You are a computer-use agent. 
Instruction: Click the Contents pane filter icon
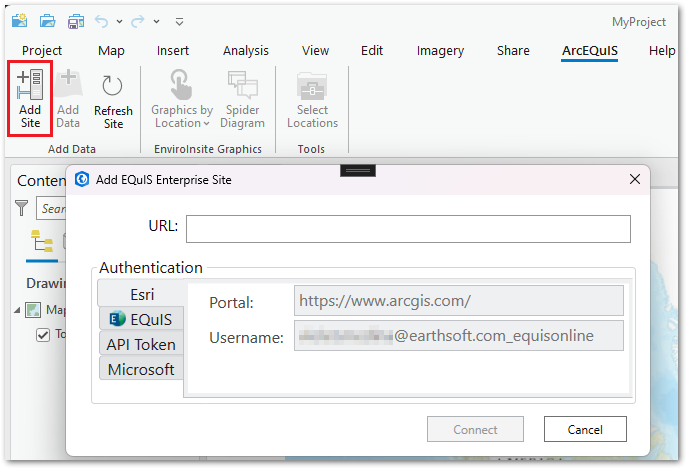point(21,208)
